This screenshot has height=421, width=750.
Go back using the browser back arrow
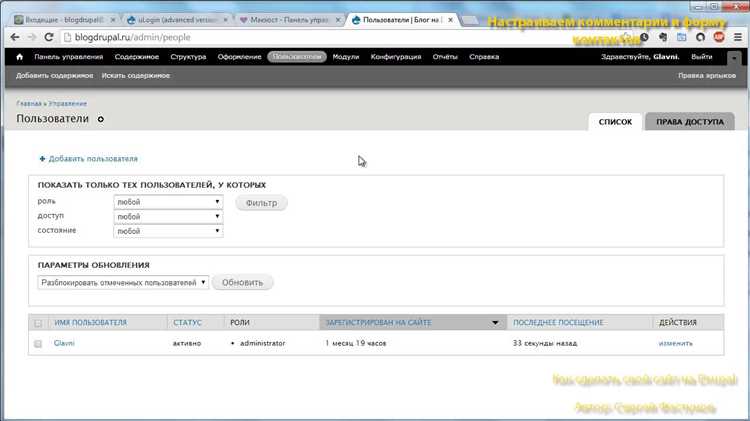coord(15,37)
